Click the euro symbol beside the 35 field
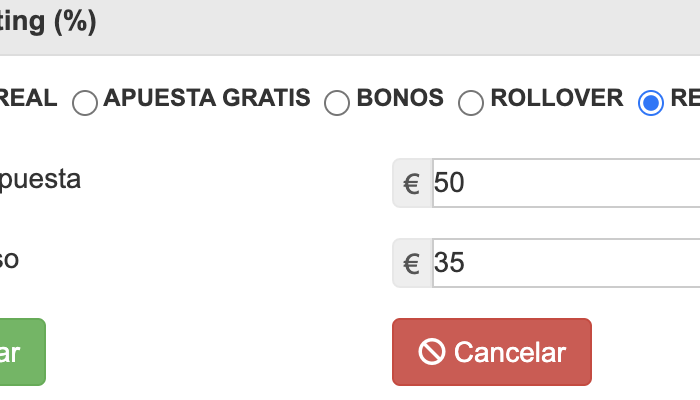This screenshot has width=700, height=400. coord(412,263)
